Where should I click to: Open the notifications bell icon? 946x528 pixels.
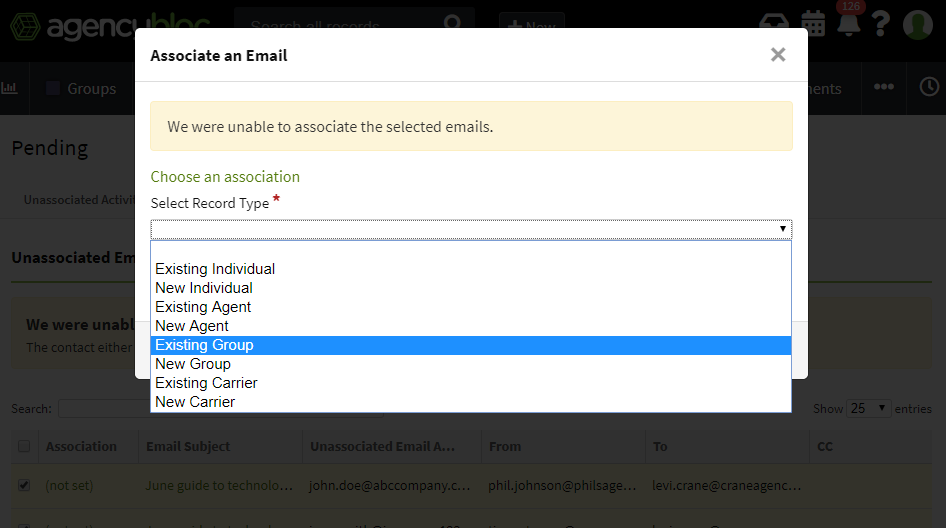(x=848, y=24)
